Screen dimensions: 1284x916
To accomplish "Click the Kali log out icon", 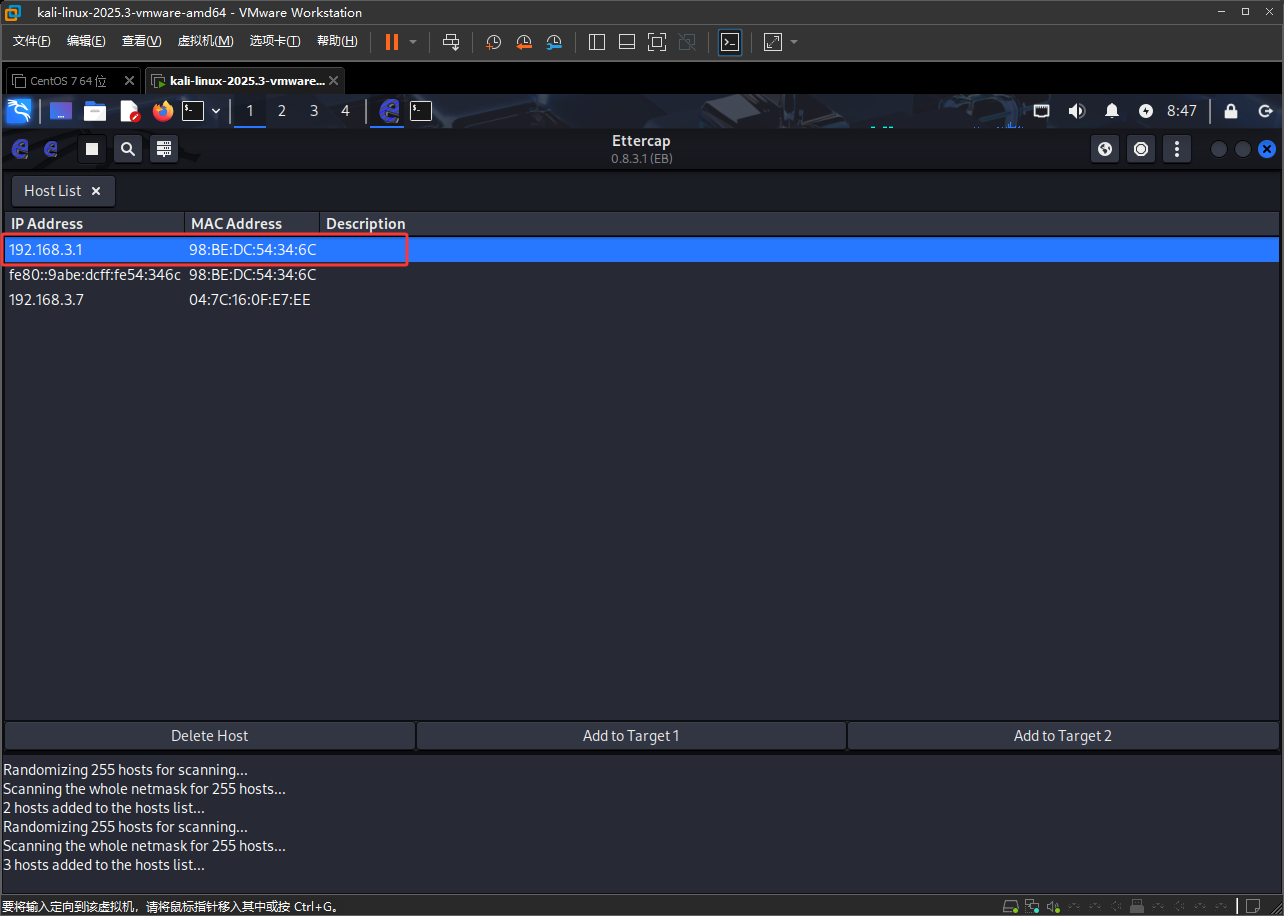I will tap(1265, 111).
